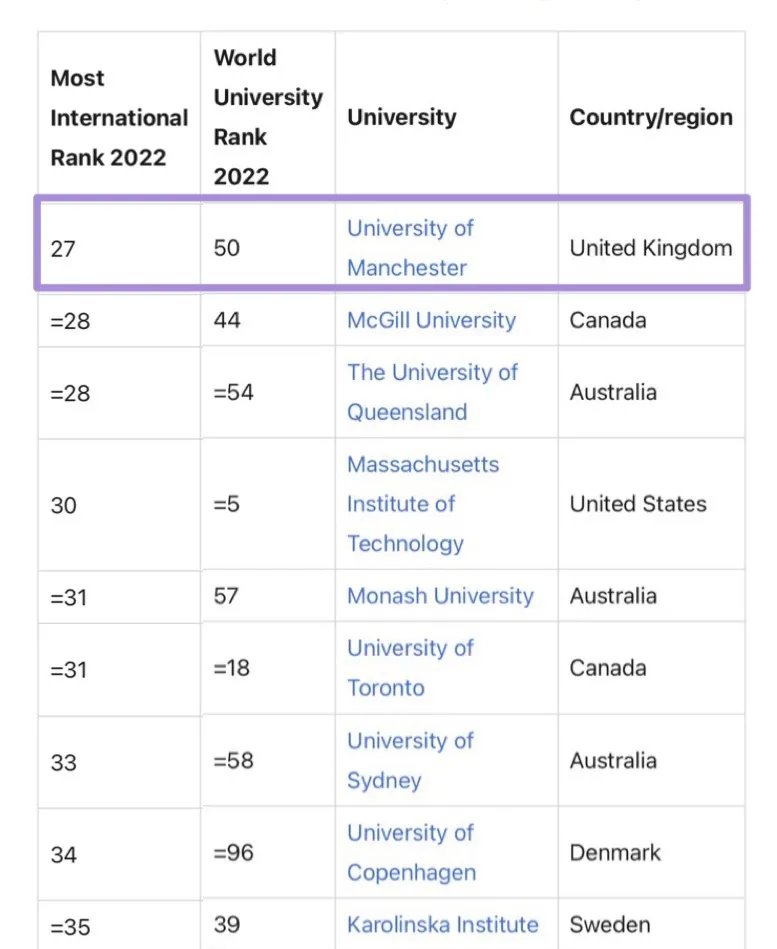
Task: Open the Monash University link
Action: click(441, 596)
